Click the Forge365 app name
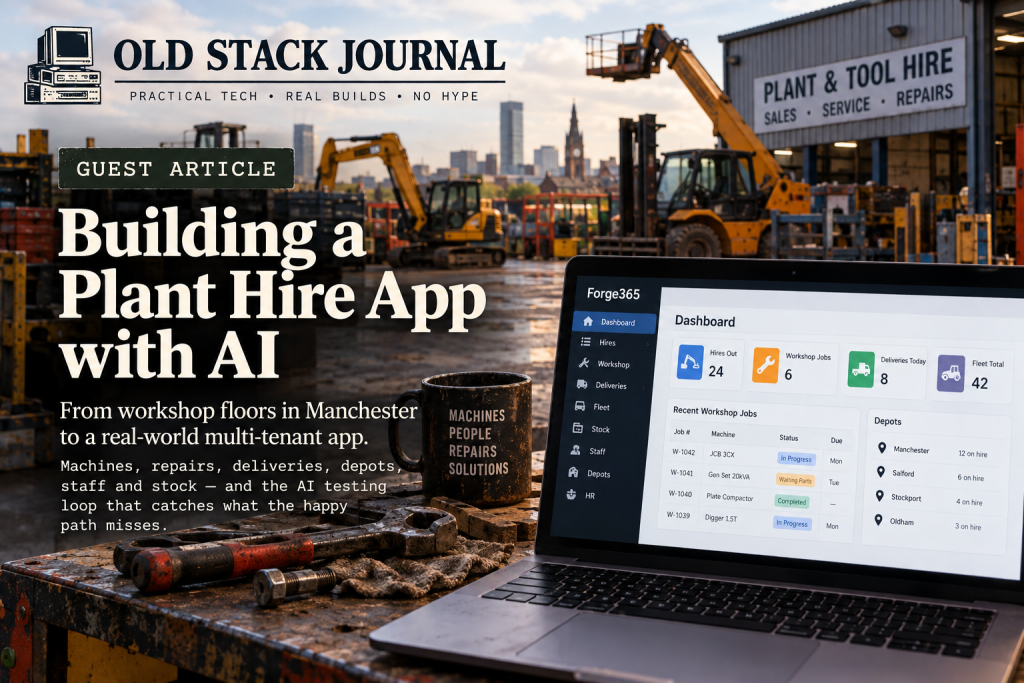 pyautogui.click(x=613, y=294)
